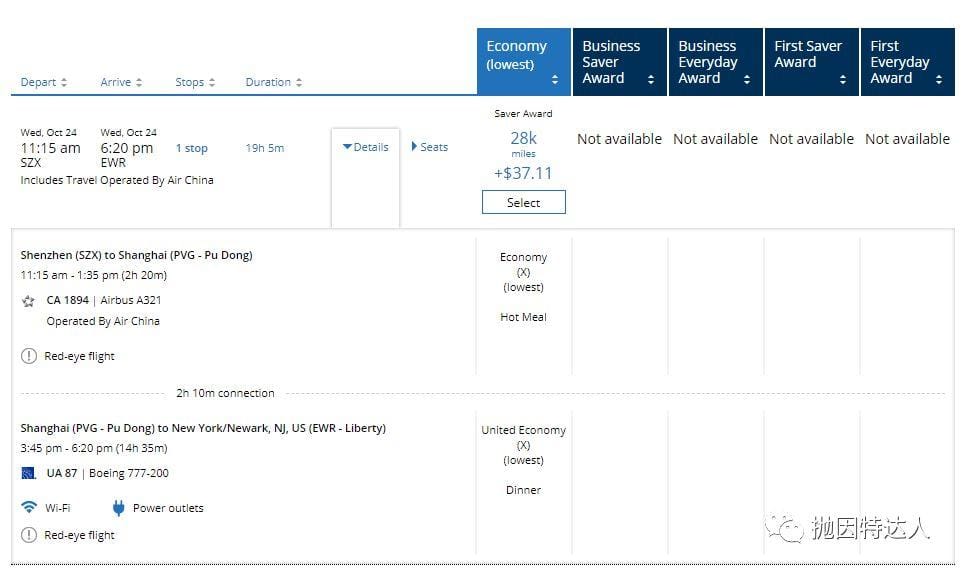Click the sort arrows in First Everyday Award header

click(x=939, y=80)
